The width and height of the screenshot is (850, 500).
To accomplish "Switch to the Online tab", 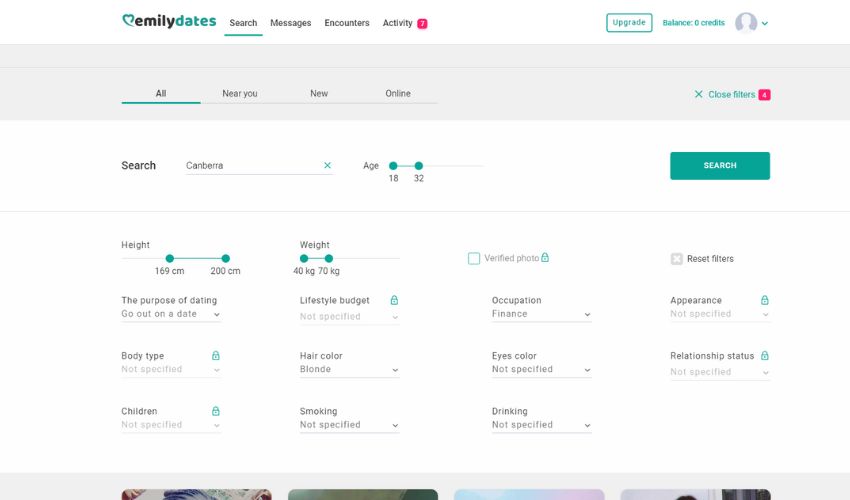I will (x=398, y=93).
